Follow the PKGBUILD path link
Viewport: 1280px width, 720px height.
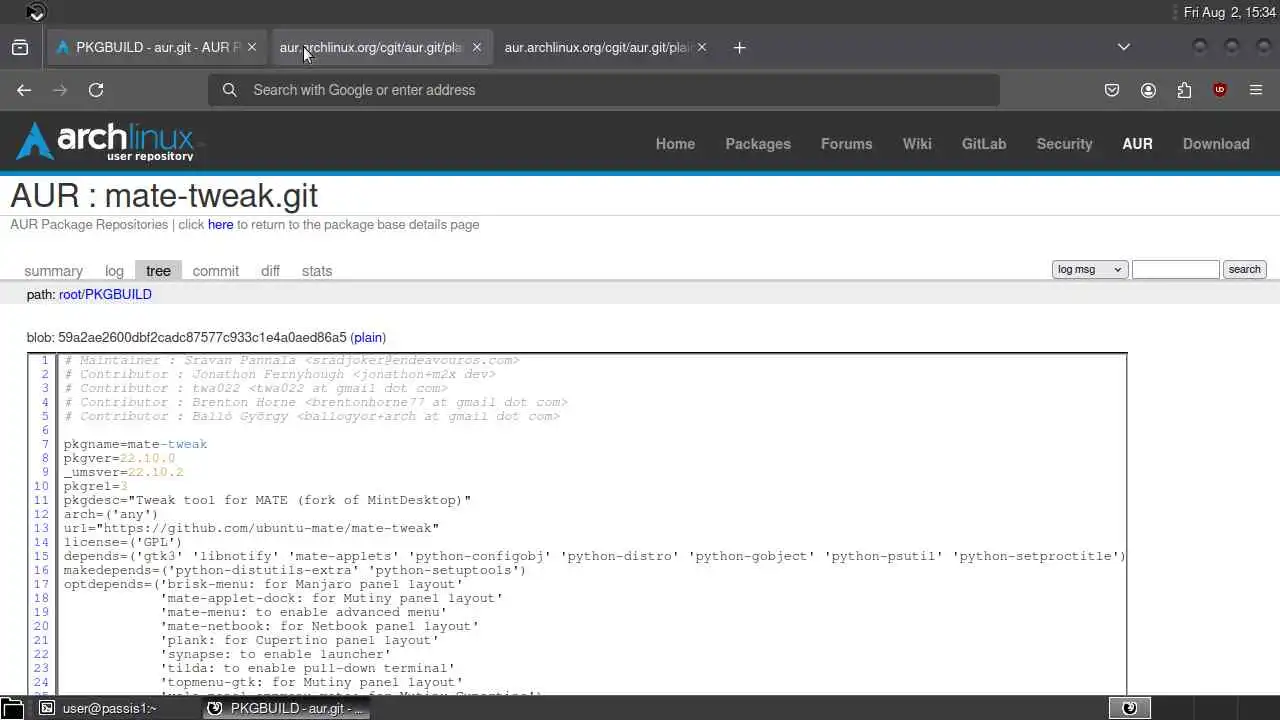[118, 295]
